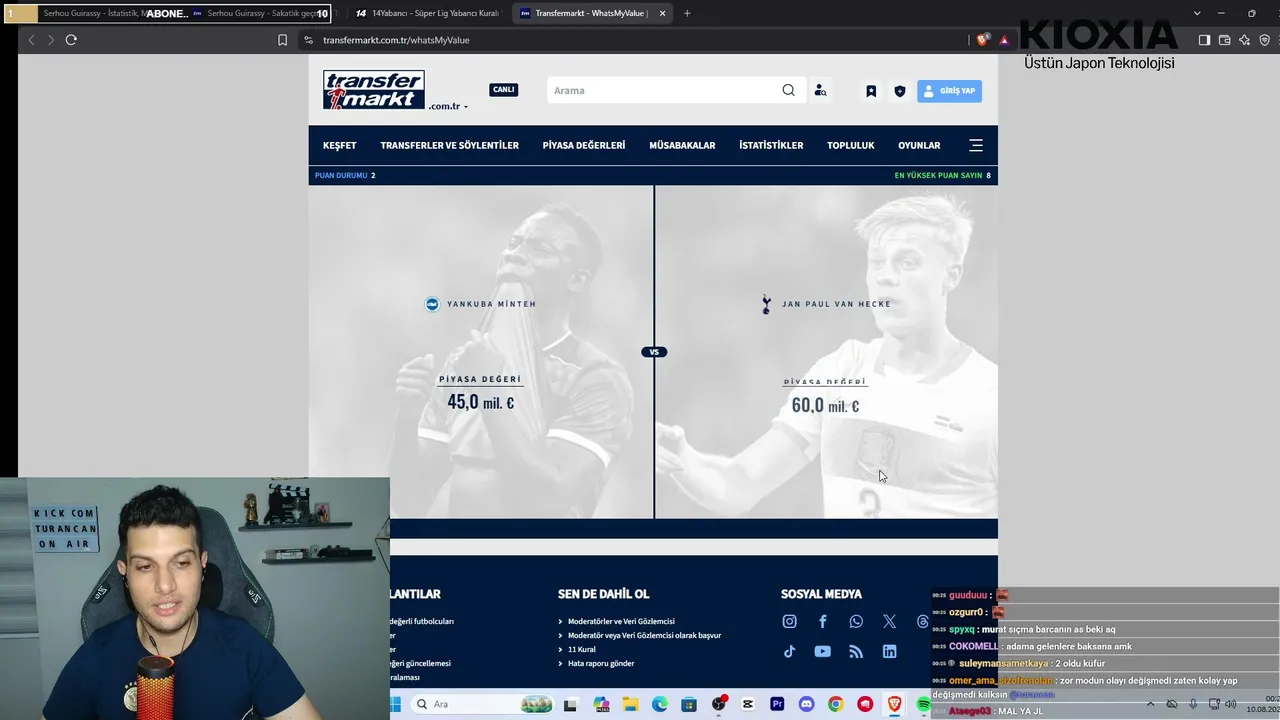Viewport: 1280px width, 720px height.
Task: Bookmark this page via address bar icon
Action: [282, 40]
